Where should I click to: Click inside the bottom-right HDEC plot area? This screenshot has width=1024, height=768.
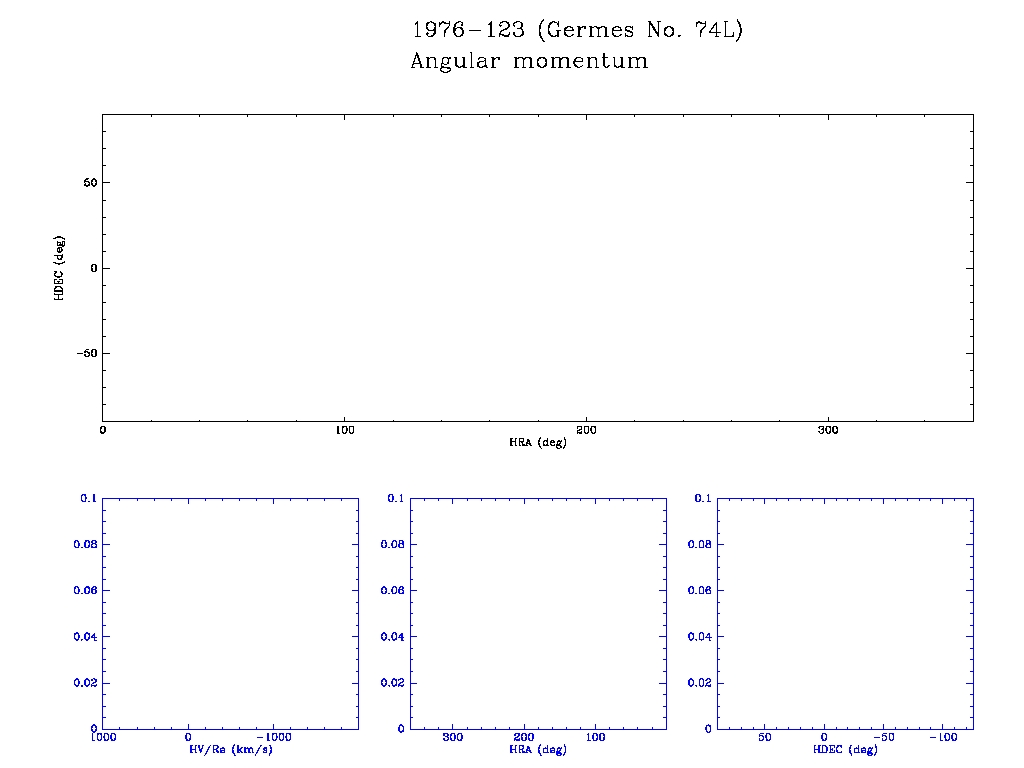coord(846,613)
